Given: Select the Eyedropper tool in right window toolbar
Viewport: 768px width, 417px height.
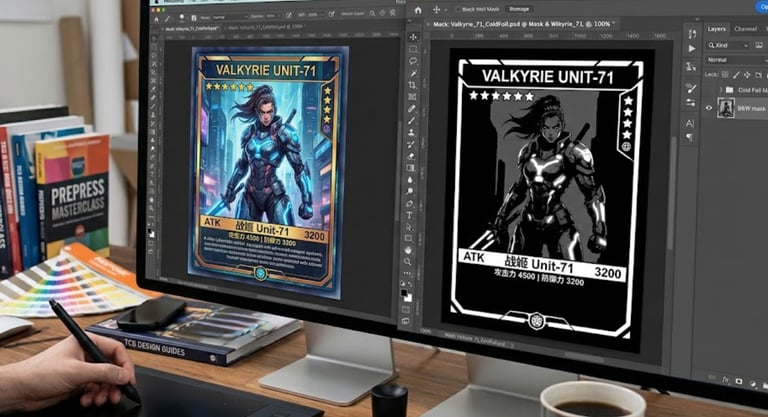Looking at the screenshot, I should (x=412, y=108).
